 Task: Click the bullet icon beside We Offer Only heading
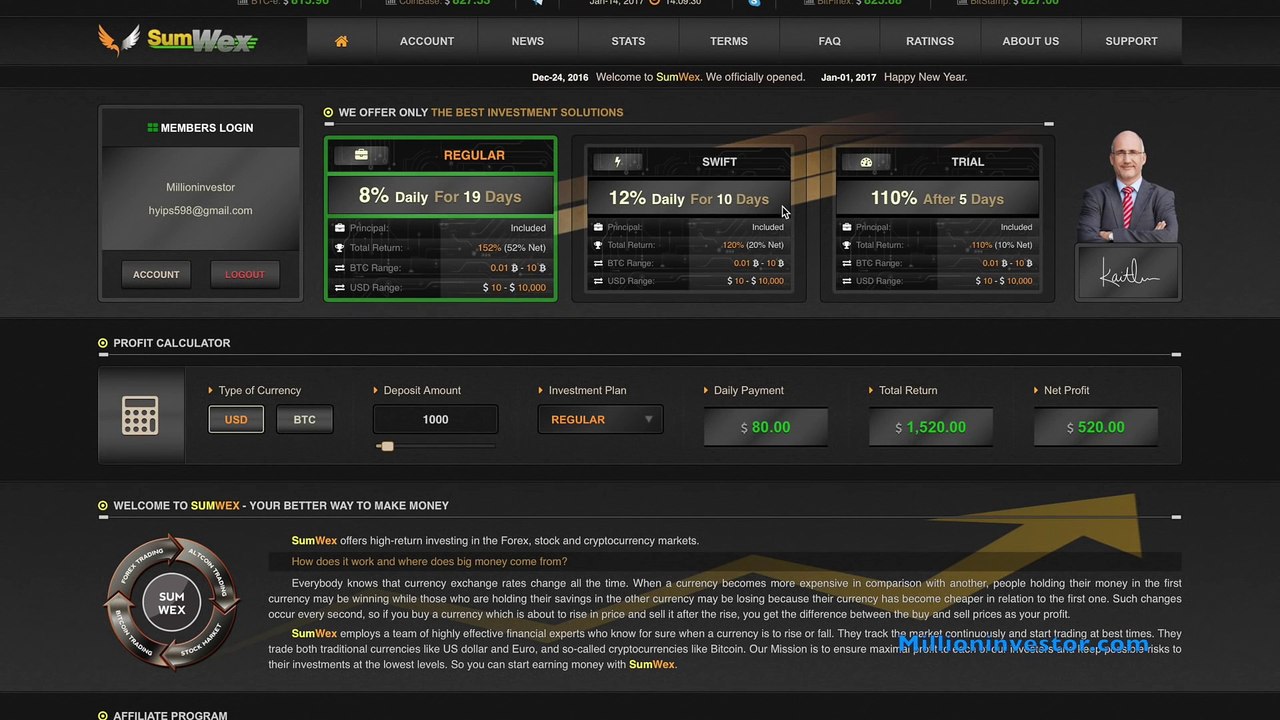coord(328,112)
